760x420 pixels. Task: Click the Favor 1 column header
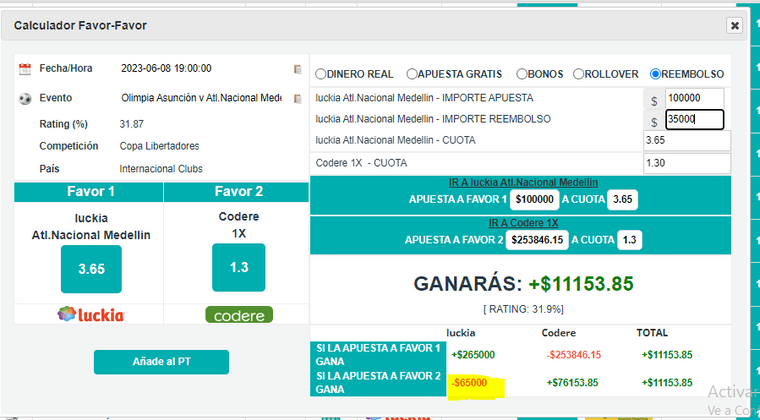click(x=91, y=192)
